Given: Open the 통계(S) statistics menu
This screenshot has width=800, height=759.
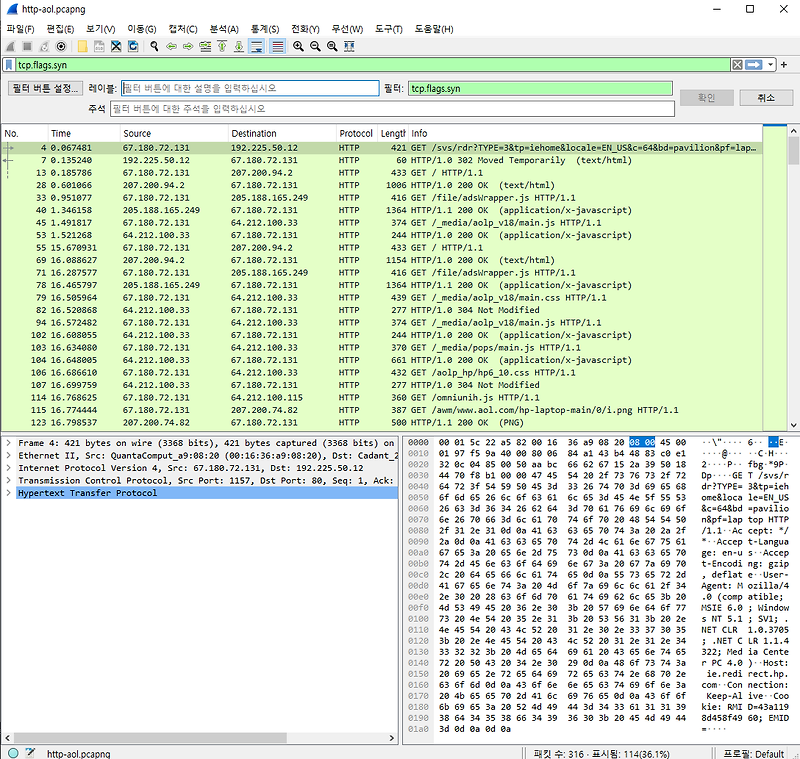Looking at the screenshot, I should (266, 28).
